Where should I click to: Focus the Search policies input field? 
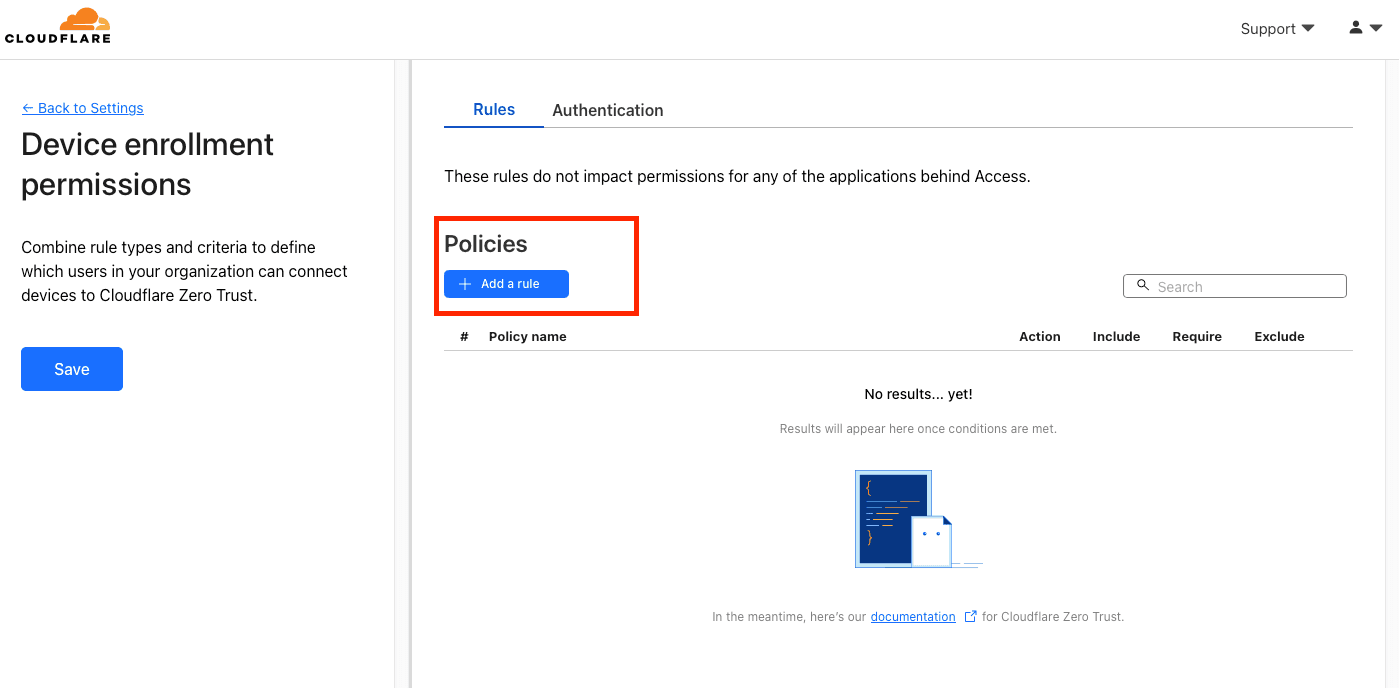click(x=1235, y=286)
